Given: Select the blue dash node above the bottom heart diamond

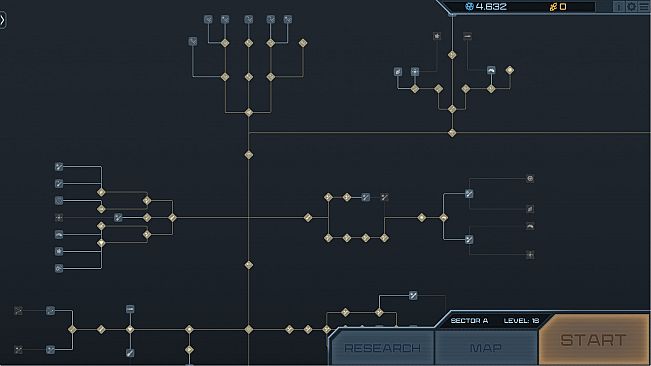Looking at the screenshot, I should click(x=130, y=309).
